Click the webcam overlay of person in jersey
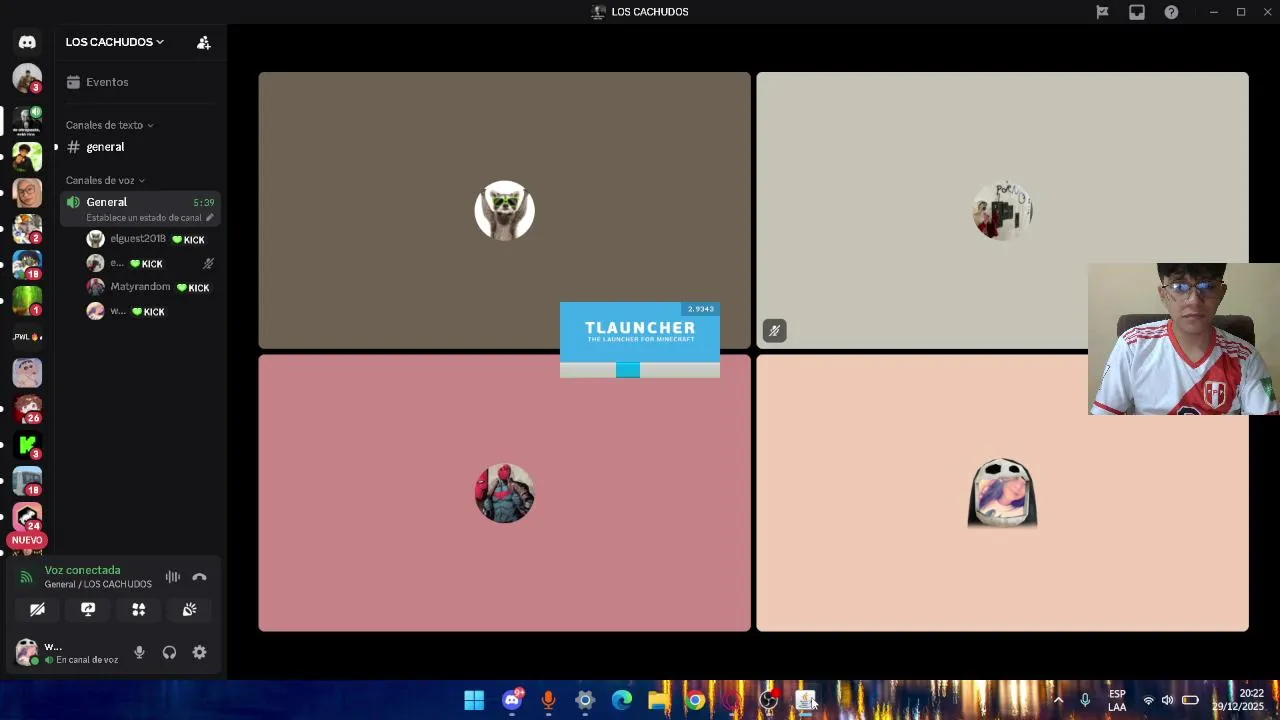1280x720 pixels. 1184,339
